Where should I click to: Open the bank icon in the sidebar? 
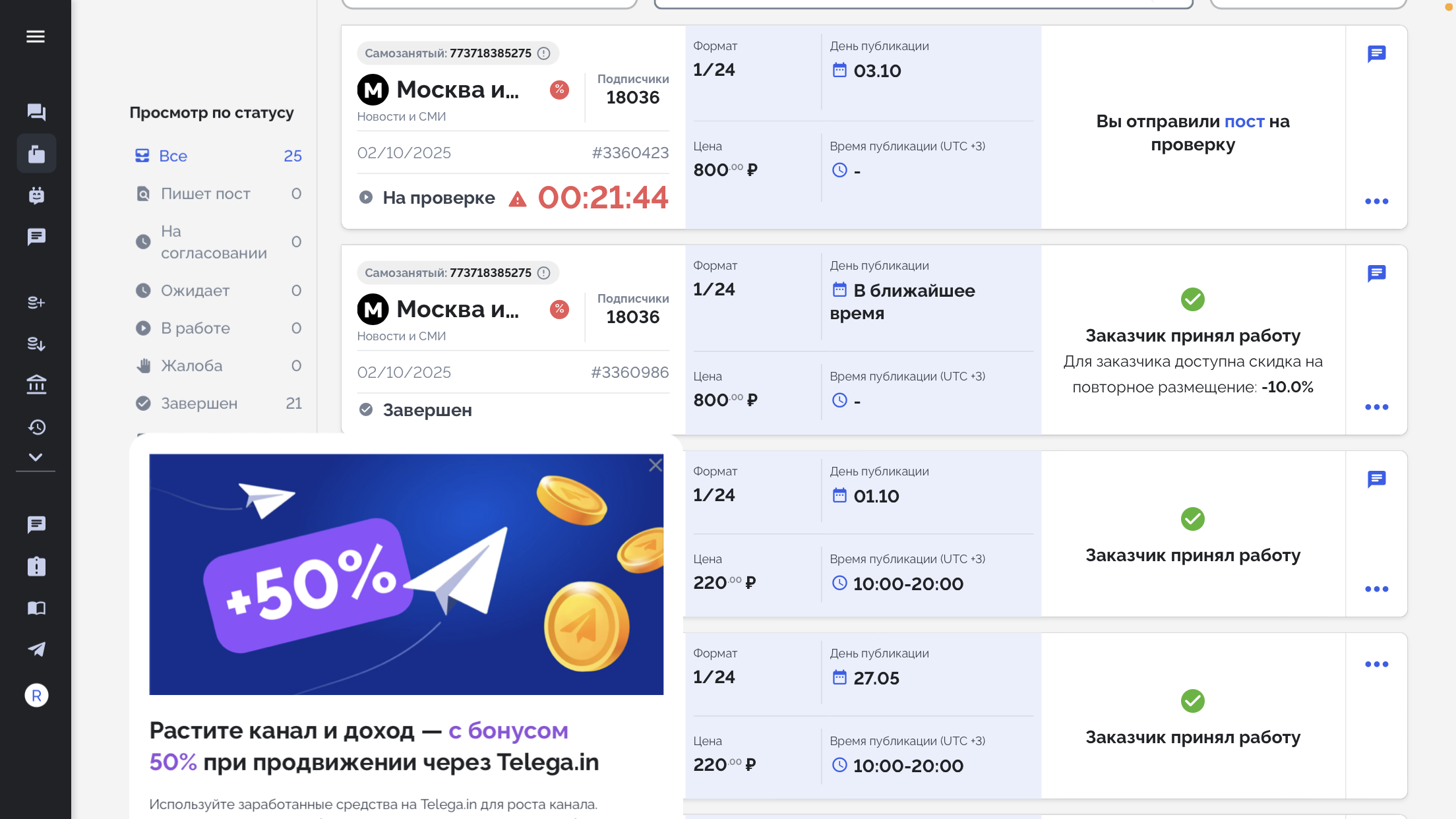pyautogui.click(x=36, y=384)
